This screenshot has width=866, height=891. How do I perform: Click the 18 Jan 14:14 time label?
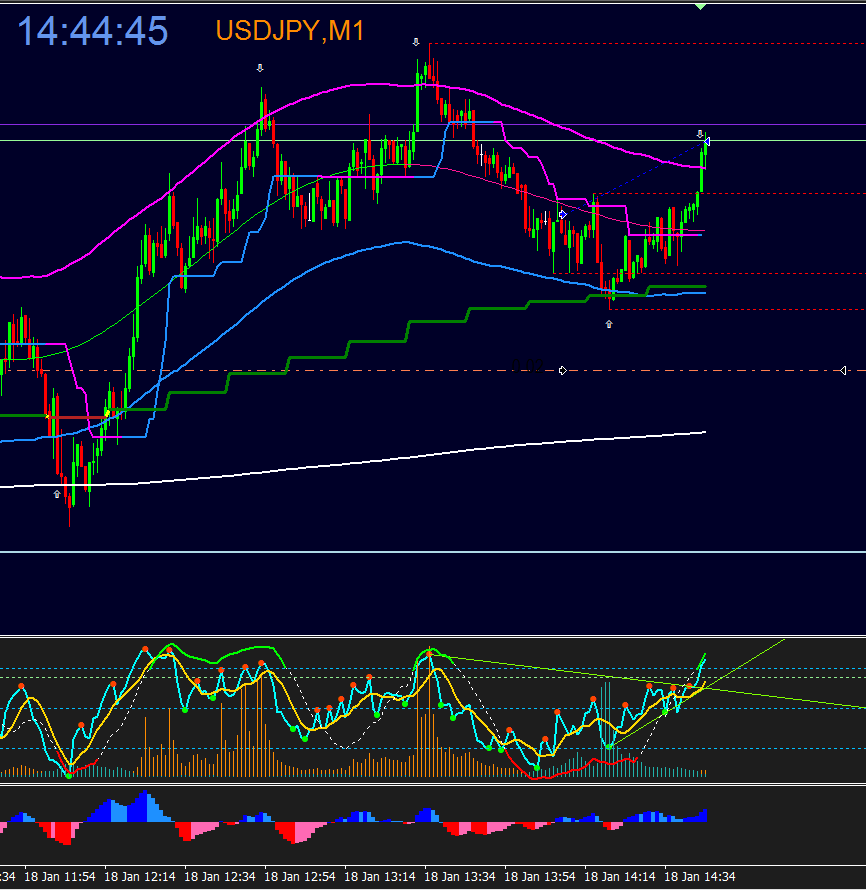[620, 877]
